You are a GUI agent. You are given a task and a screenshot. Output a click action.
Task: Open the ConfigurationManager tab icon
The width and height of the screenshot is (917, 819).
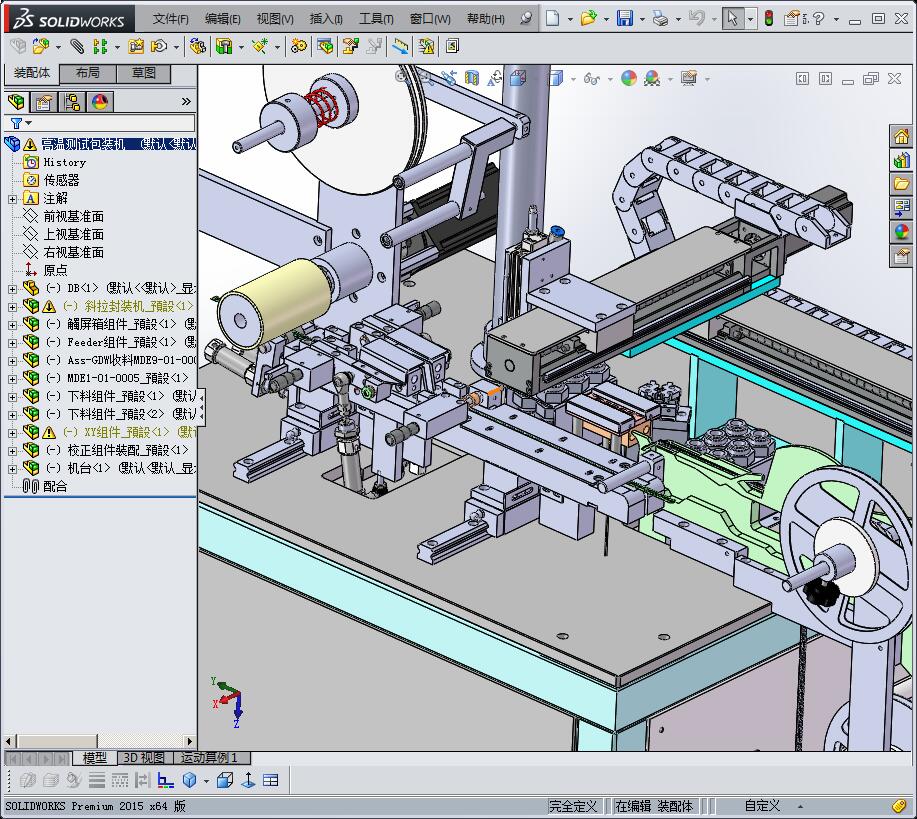[x=71, y=102]
